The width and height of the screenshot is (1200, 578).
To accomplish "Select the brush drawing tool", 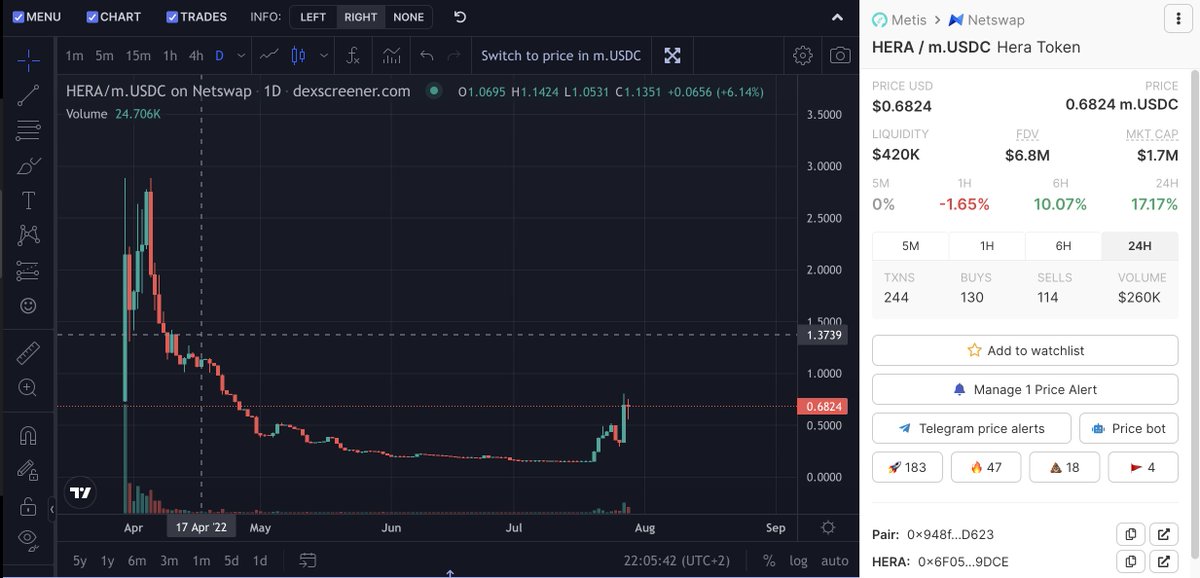I will pos(28,165).
